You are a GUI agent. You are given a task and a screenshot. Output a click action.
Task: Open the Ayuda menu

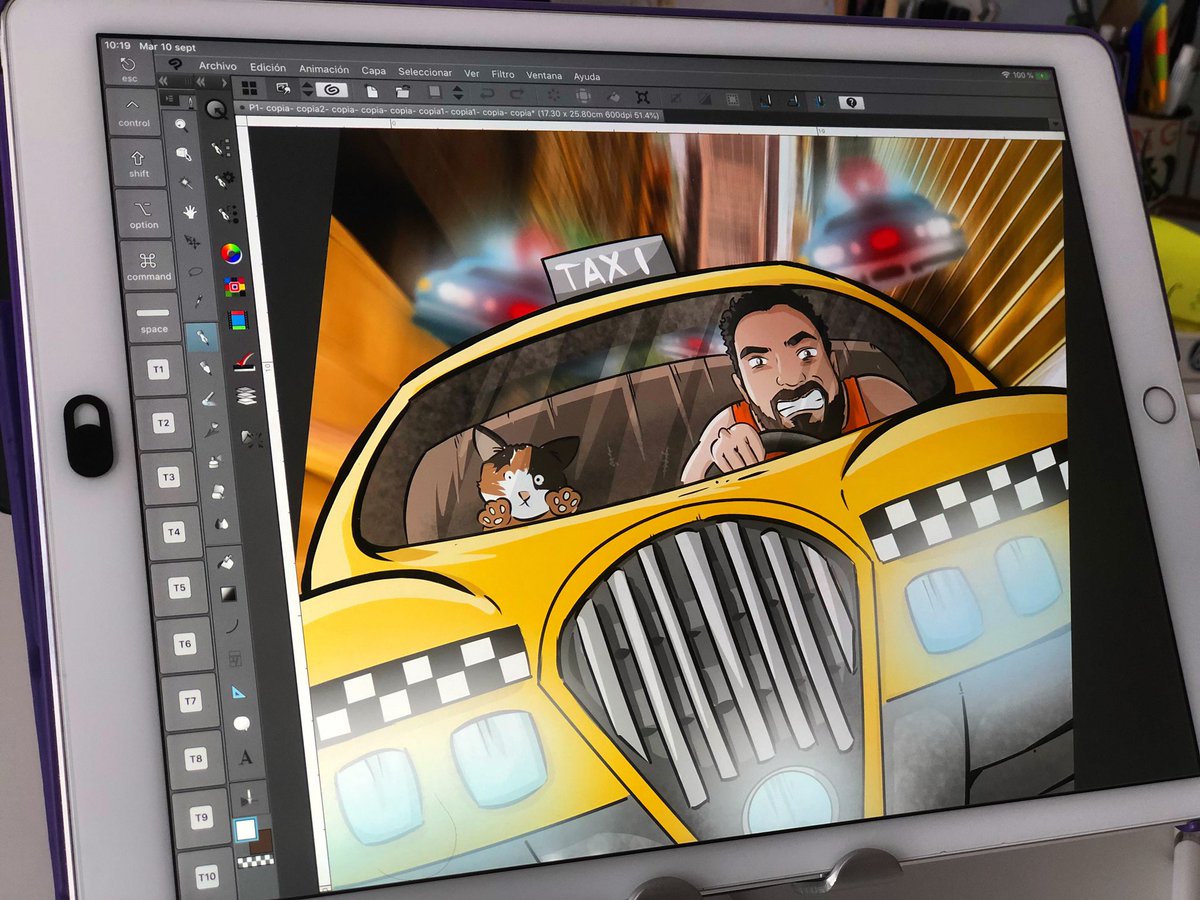(x=587, y=76)
